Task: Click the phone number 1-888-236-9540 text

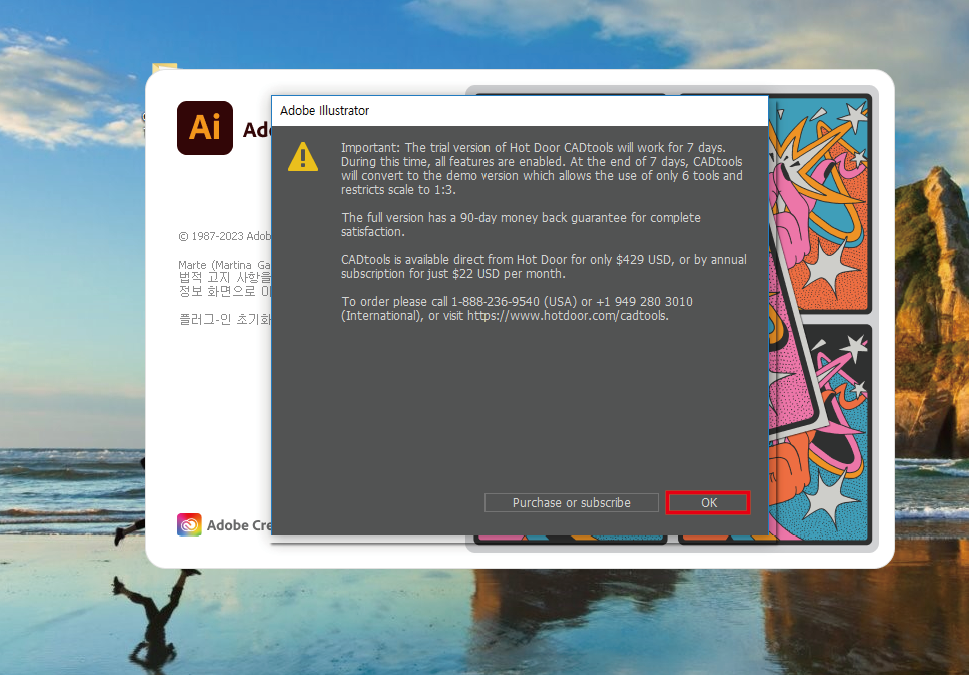Action: coord(496,302)
